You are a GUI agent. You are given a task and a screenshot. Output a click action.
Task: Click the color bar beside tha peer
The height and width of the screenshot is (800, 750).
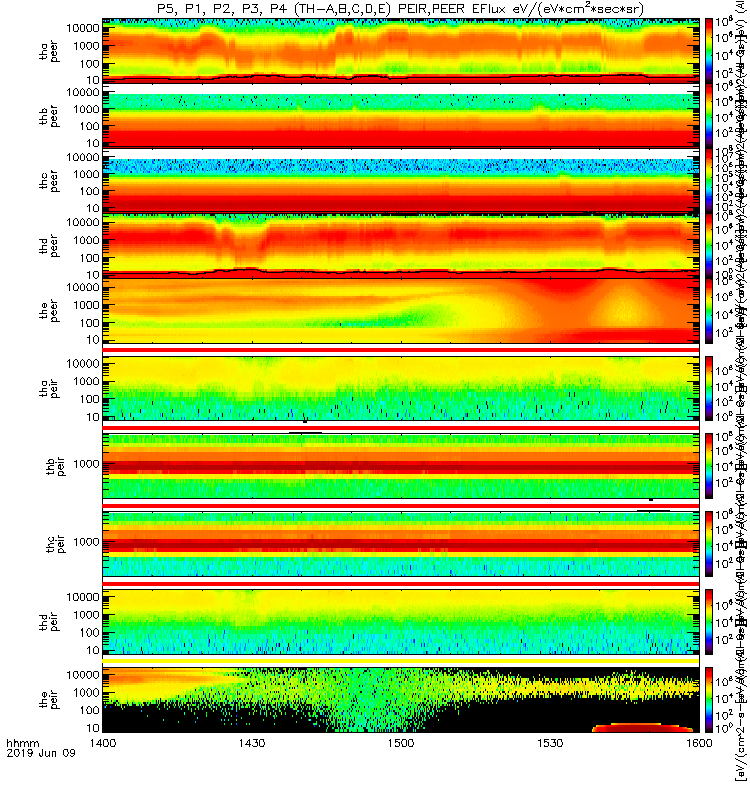[709, 51]
